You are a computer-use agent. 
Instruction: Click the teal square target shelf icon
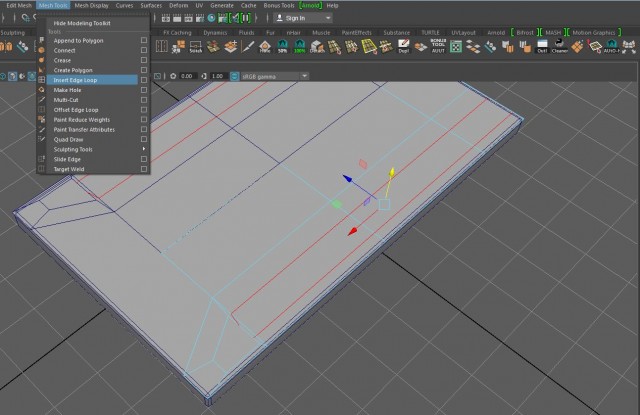(456, 47)
